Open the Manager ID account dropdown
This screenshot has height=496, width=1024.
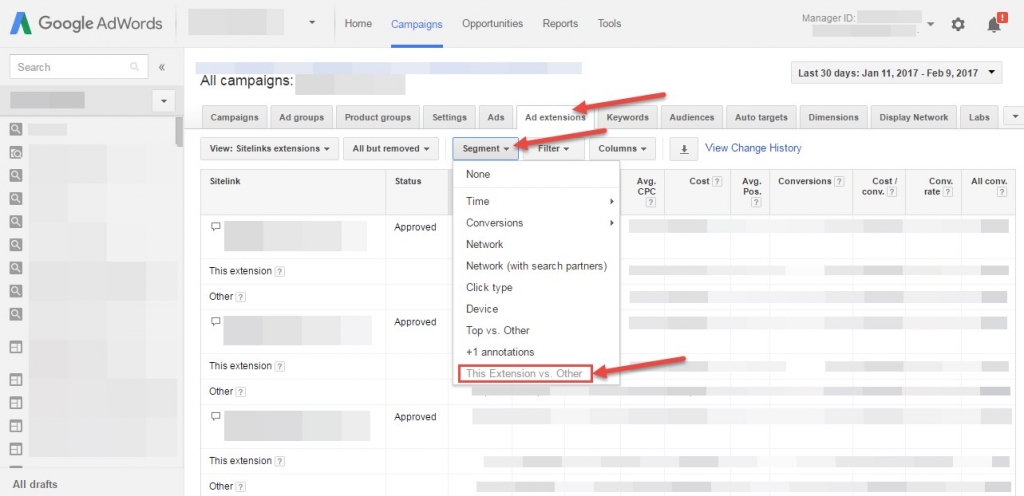(930, 24)
